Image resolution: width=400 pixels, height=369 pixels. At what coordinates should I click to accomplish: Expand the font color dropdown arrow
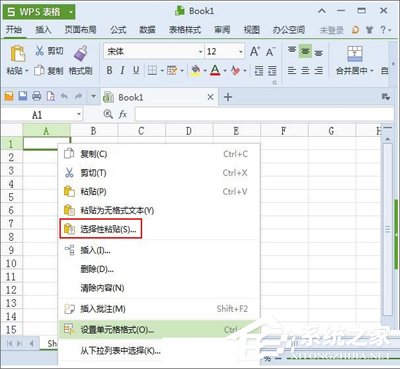click(x=225, y=71)
